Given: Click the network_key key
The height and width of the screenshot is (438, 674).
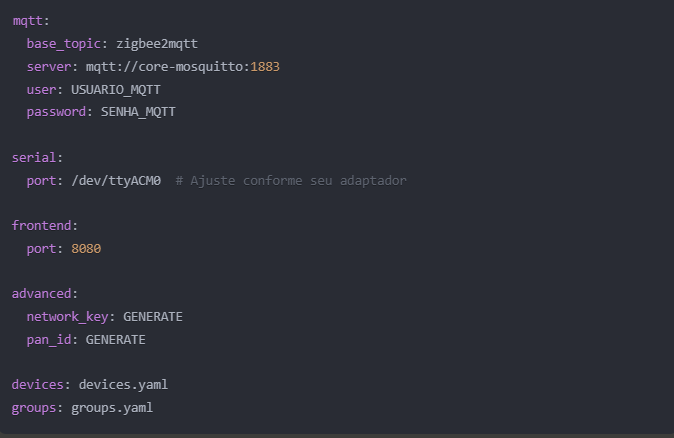Looking at the screenshot, I should click(x=67, y=317).
